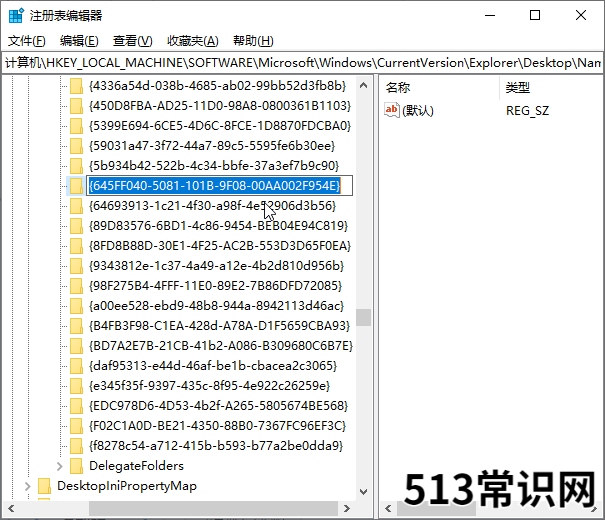Select key {98F275B4-4FFF-11E0-89E2-7B86DFD72085}
This screenshot has width=605, height=520.
point(216,286)
